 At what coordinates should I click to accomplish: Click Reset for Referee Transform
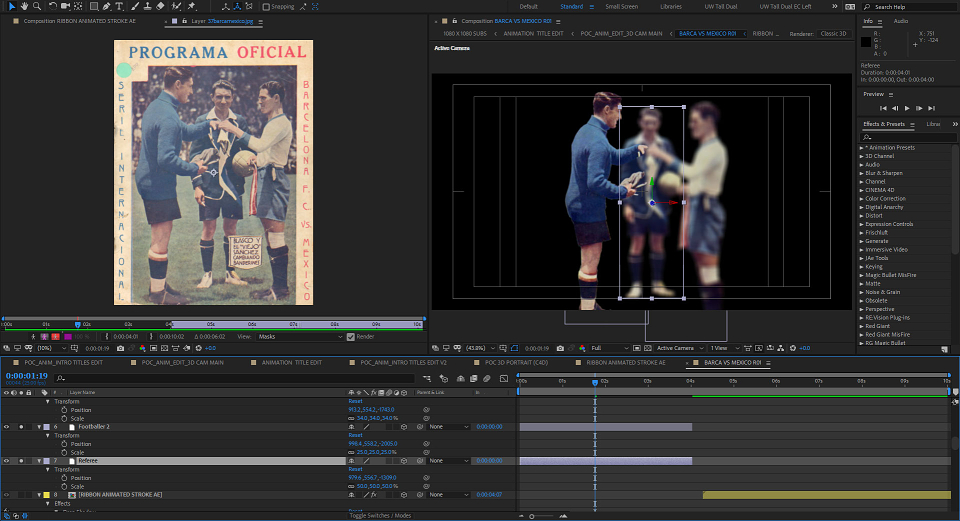pos(355,470)
